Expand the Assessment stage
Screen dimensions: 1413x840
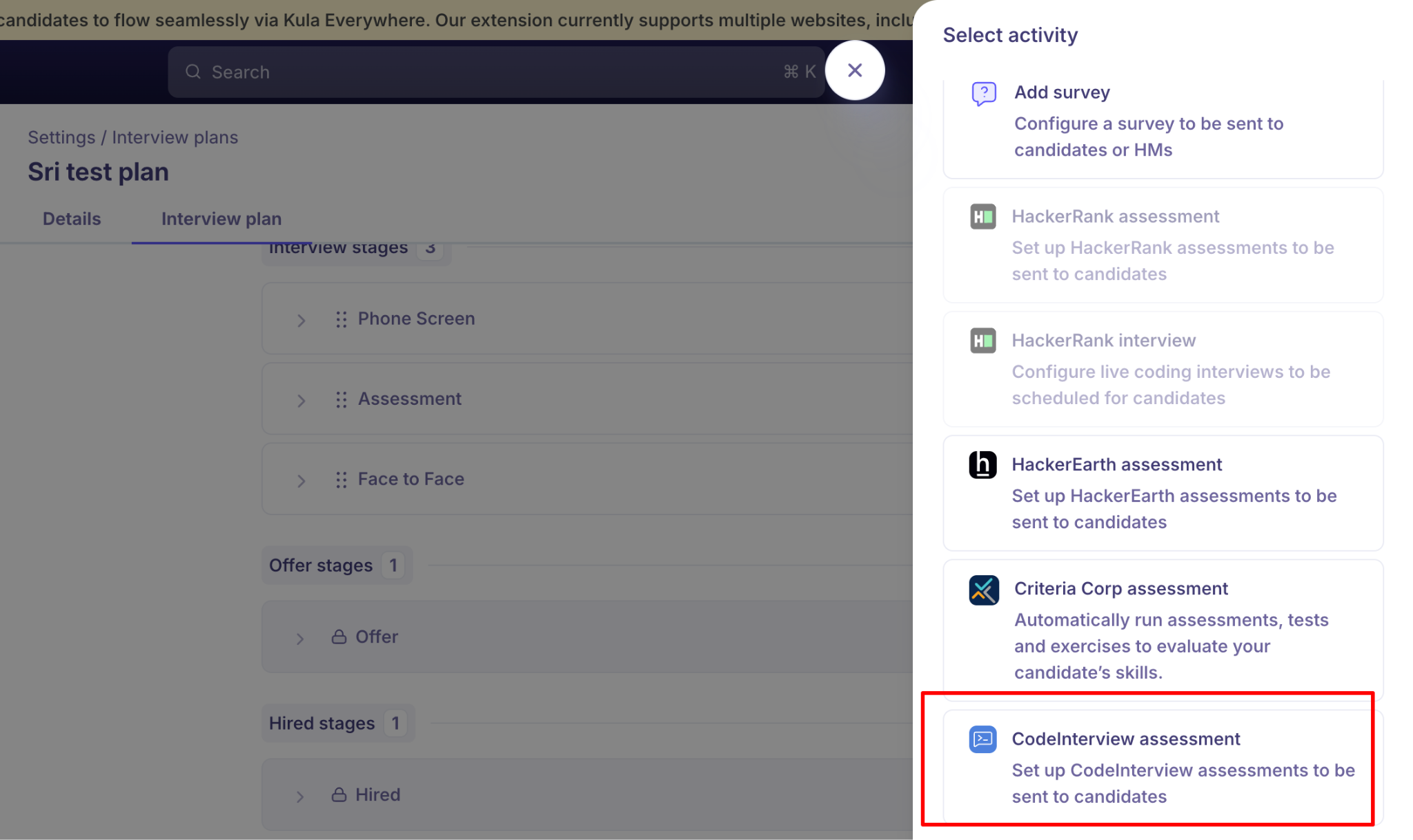coord(301,400)
